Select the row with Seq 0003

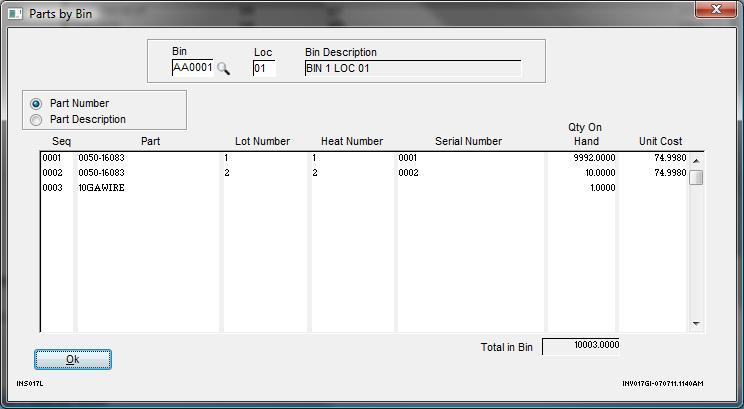coord(364,188)
